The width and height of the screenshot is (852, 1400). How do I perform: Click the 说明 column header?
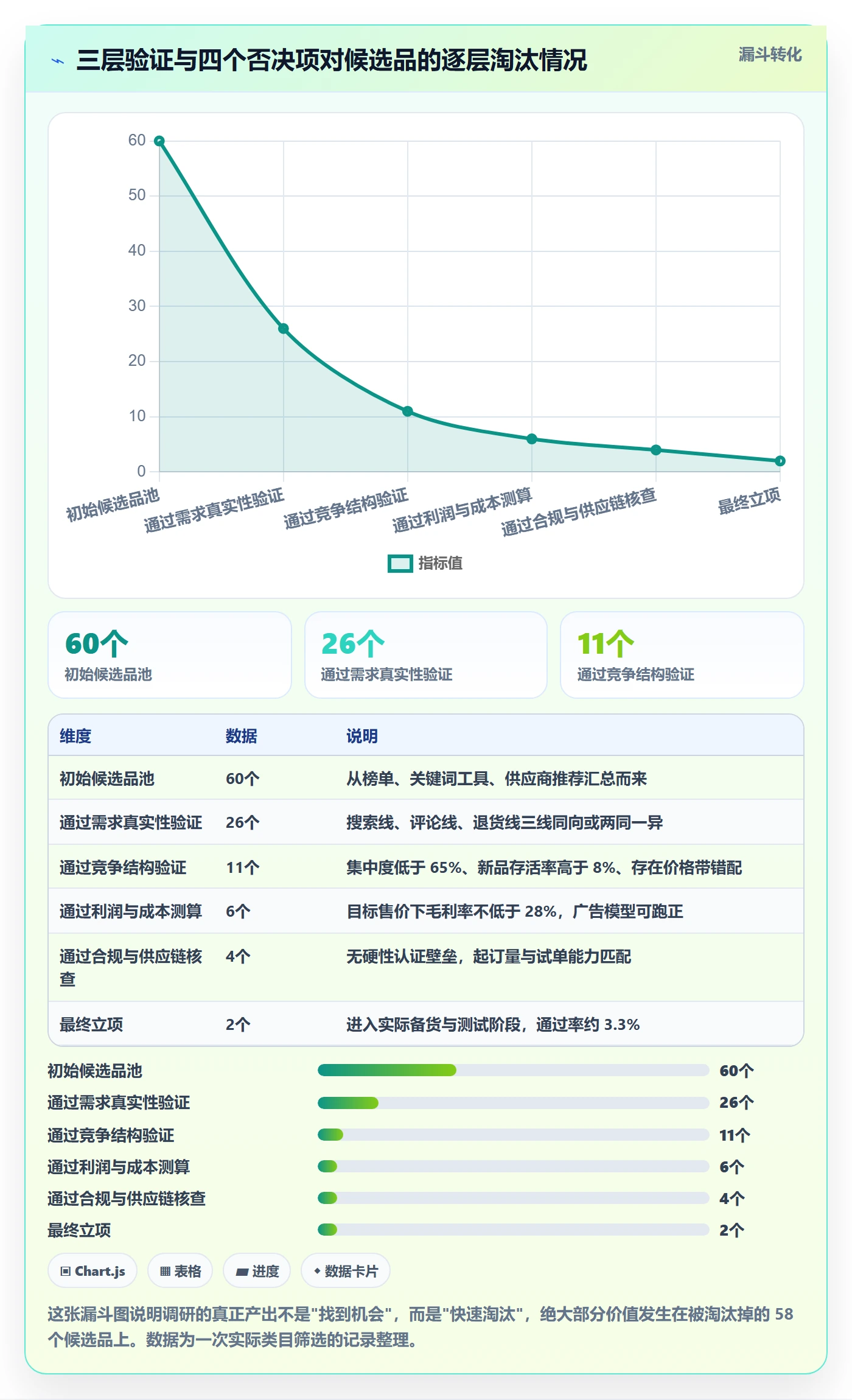pyautogui.click(x=362, y=736)
